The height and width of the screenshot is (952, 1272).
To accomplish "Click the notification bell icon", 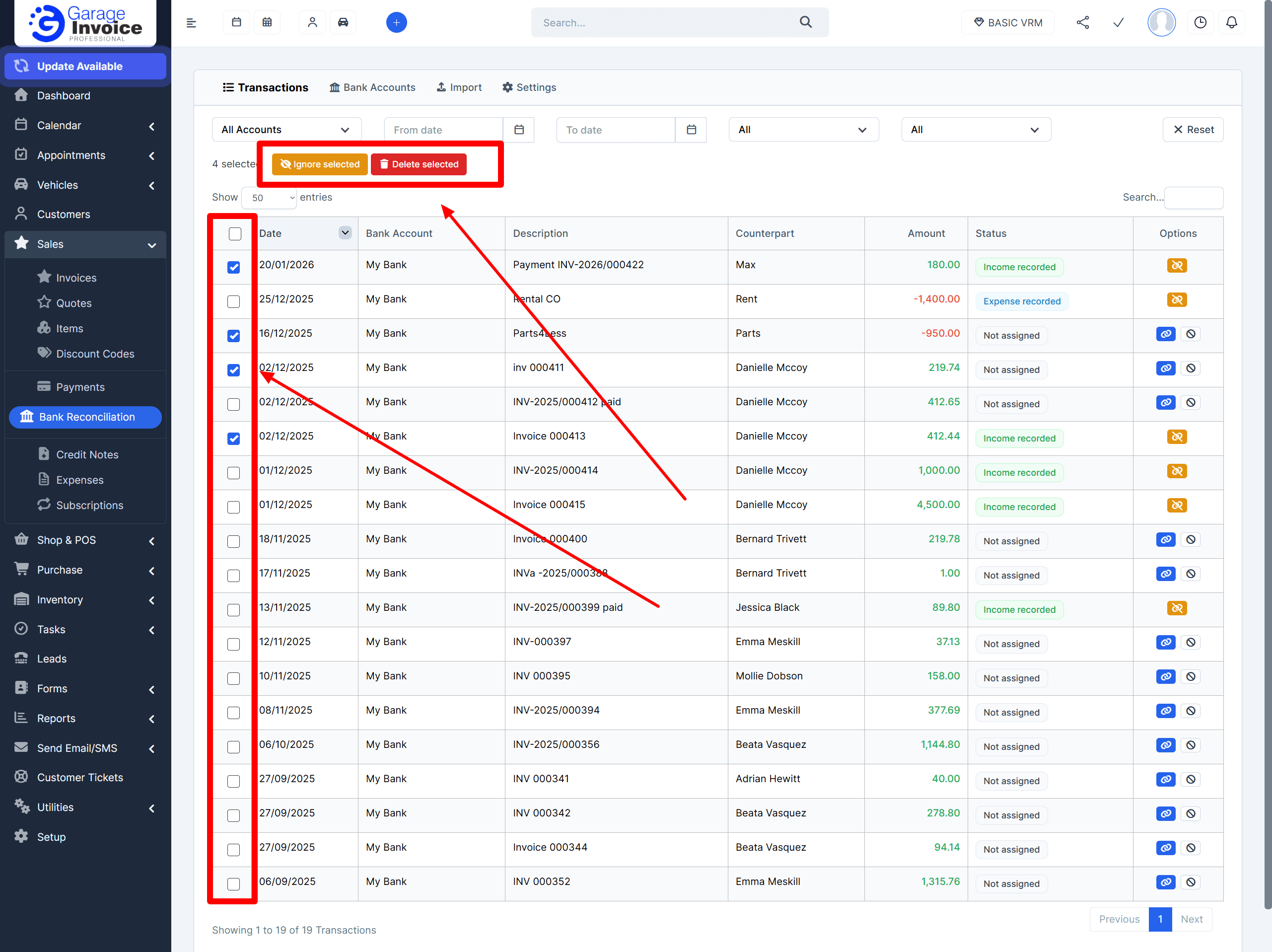I will pyautogui.click(x=1231, y=22).
